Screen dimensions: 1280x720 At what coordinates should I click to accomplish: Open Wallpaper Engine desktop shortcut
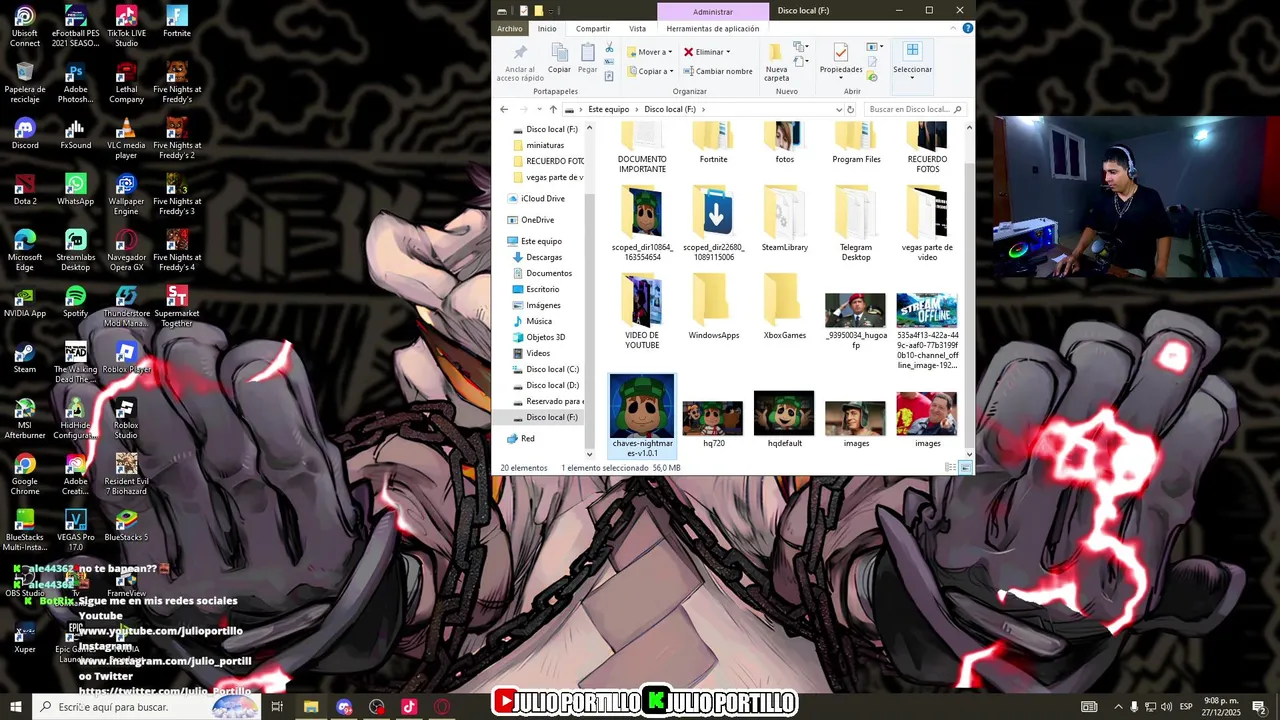[126, 194]
